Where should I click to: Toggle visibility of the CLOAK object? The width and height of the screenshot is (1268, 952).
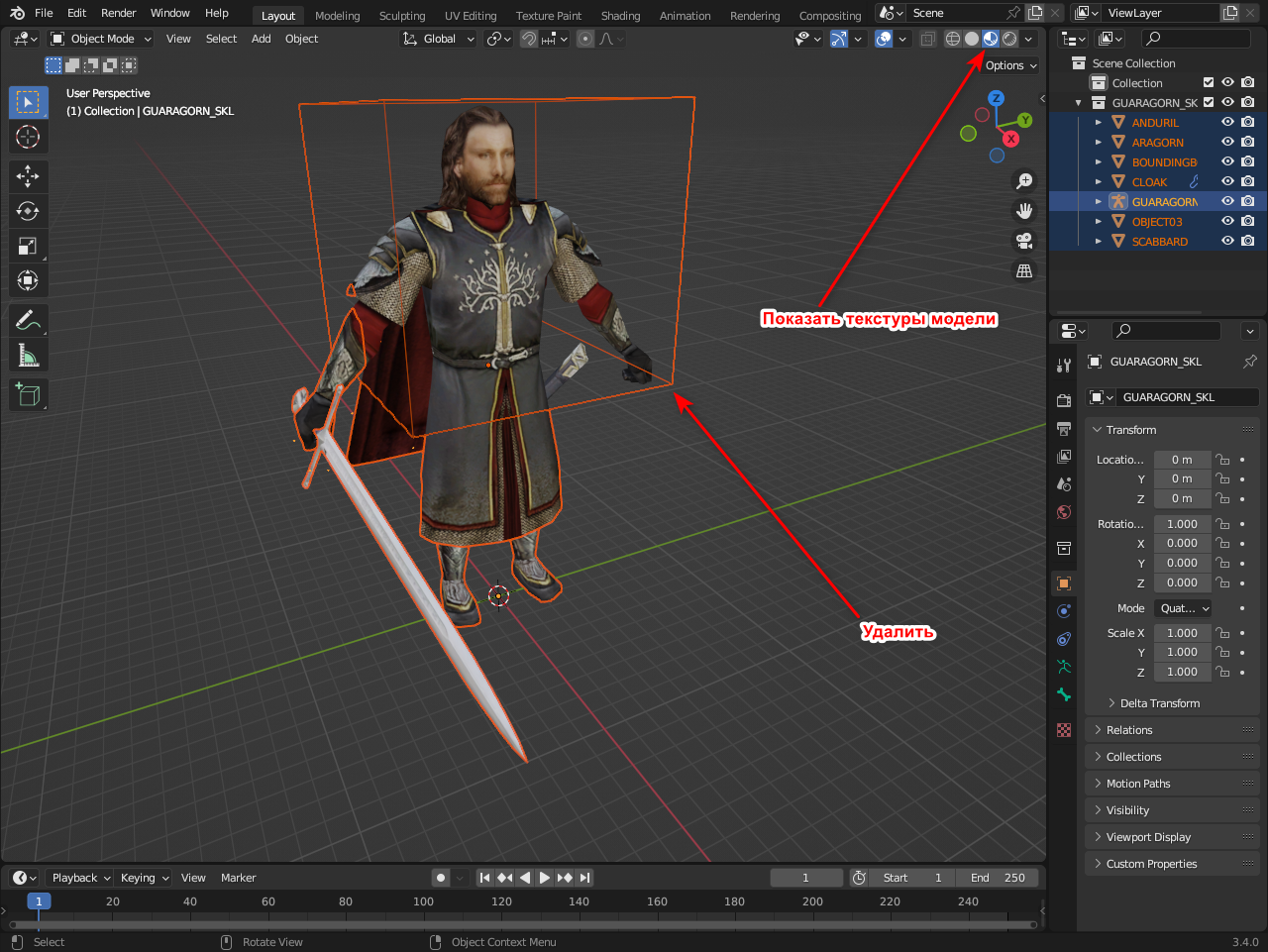pyautogui.click(x=1227, y=182)
